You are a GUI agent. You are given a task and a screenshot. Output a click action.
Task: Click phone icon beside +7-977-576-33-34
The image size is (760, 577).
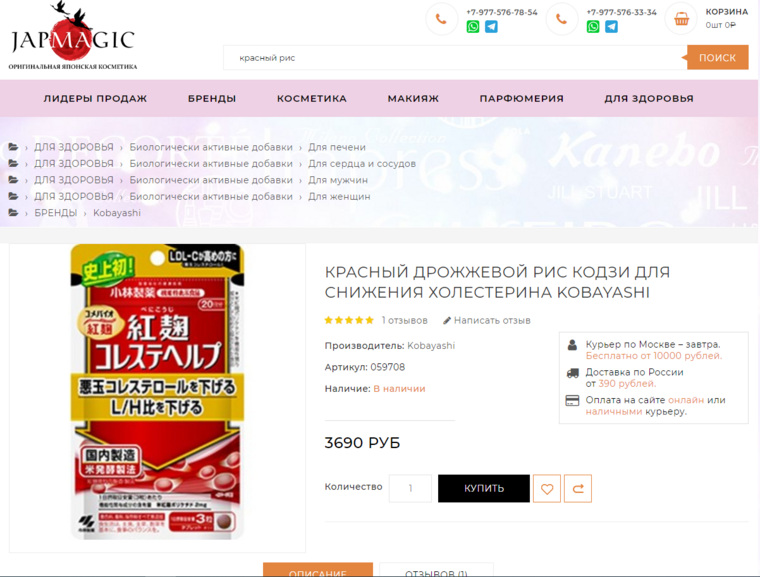[561, 19]
